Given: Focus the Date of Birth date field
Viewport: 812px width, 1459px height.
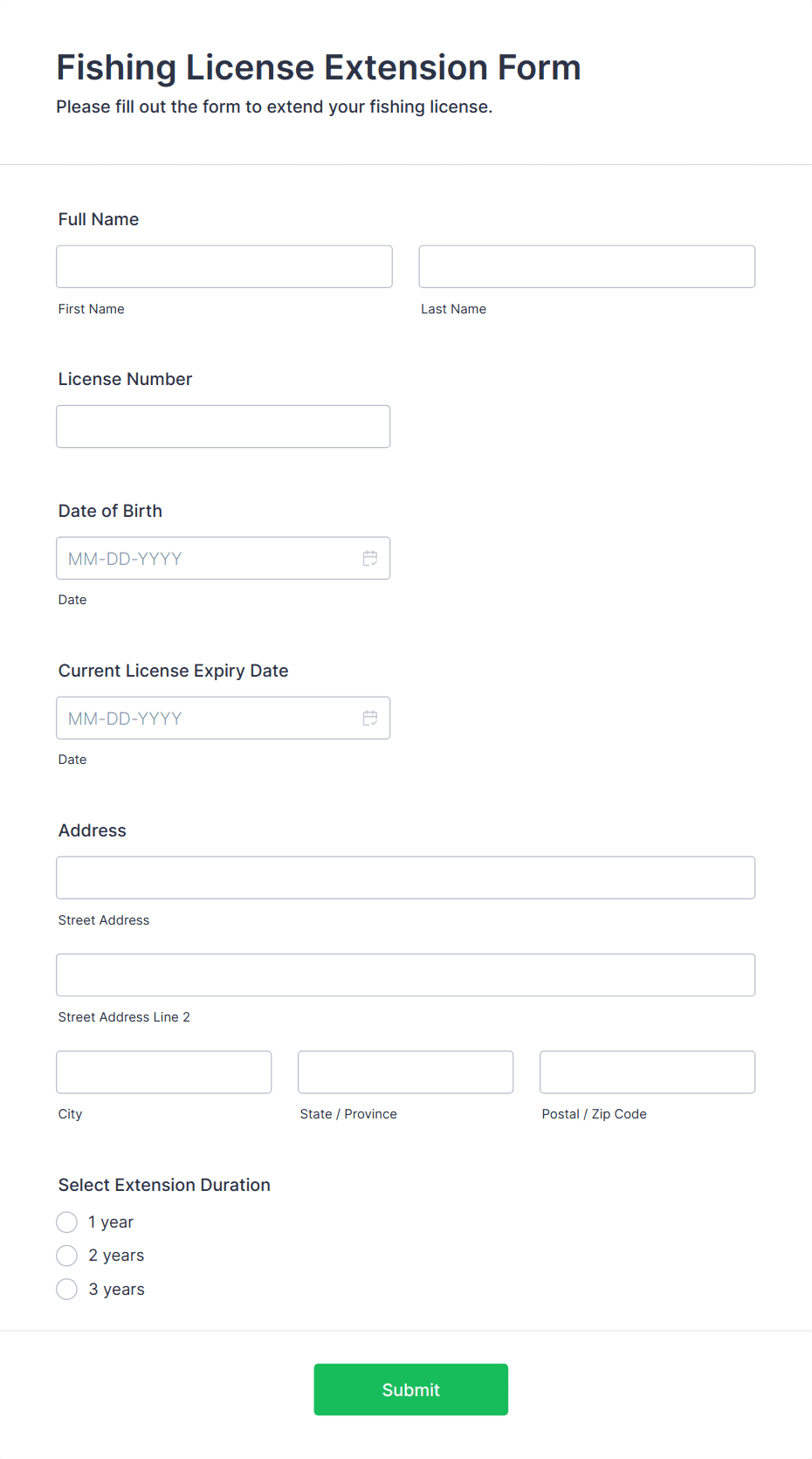Looking at the screenshot, I should (x=224, y=558).
